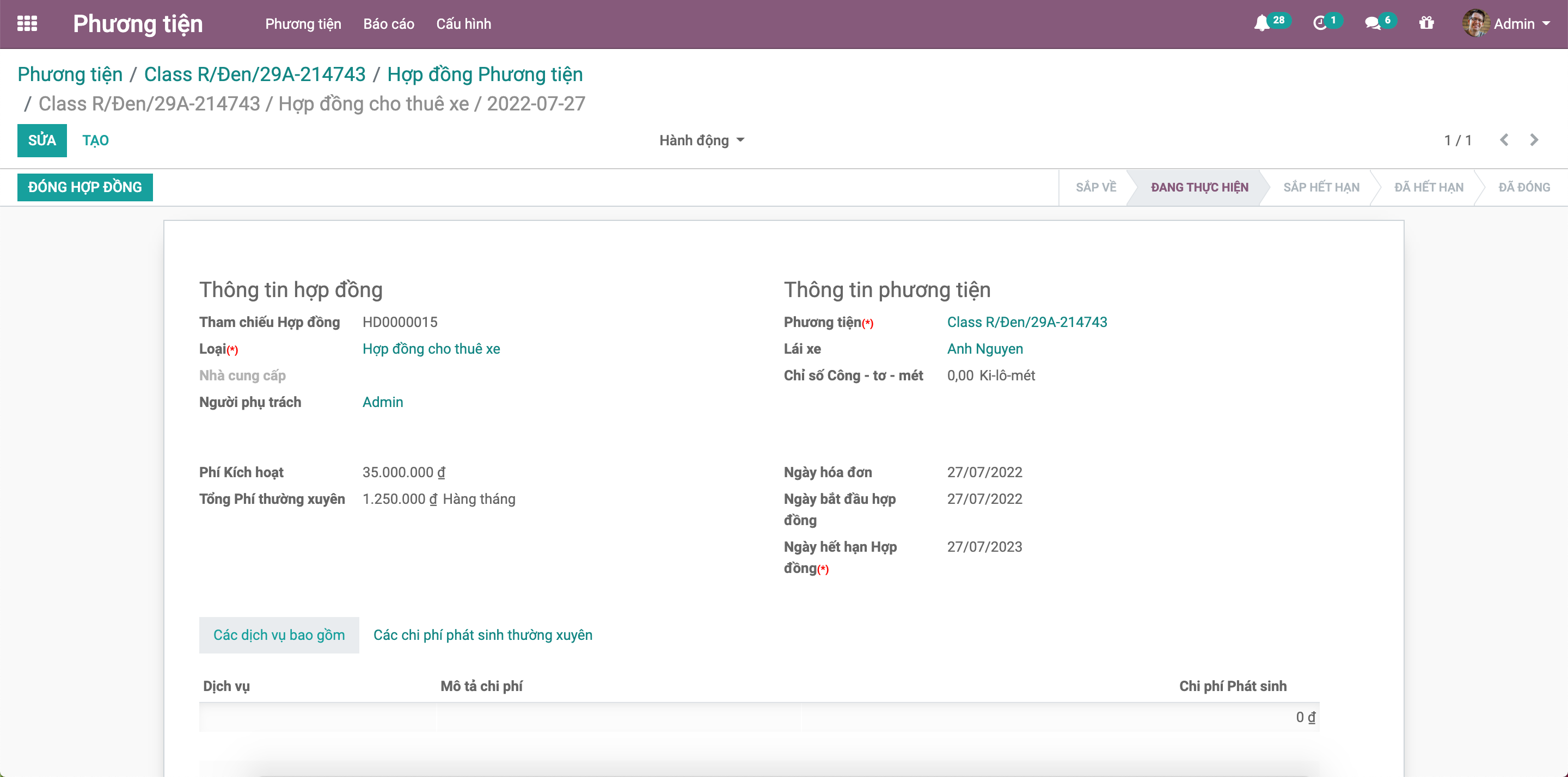The width and height of the screenshot is (1568, 777).
Task: Open Admin responsible person link
Action: click(383, 402)
